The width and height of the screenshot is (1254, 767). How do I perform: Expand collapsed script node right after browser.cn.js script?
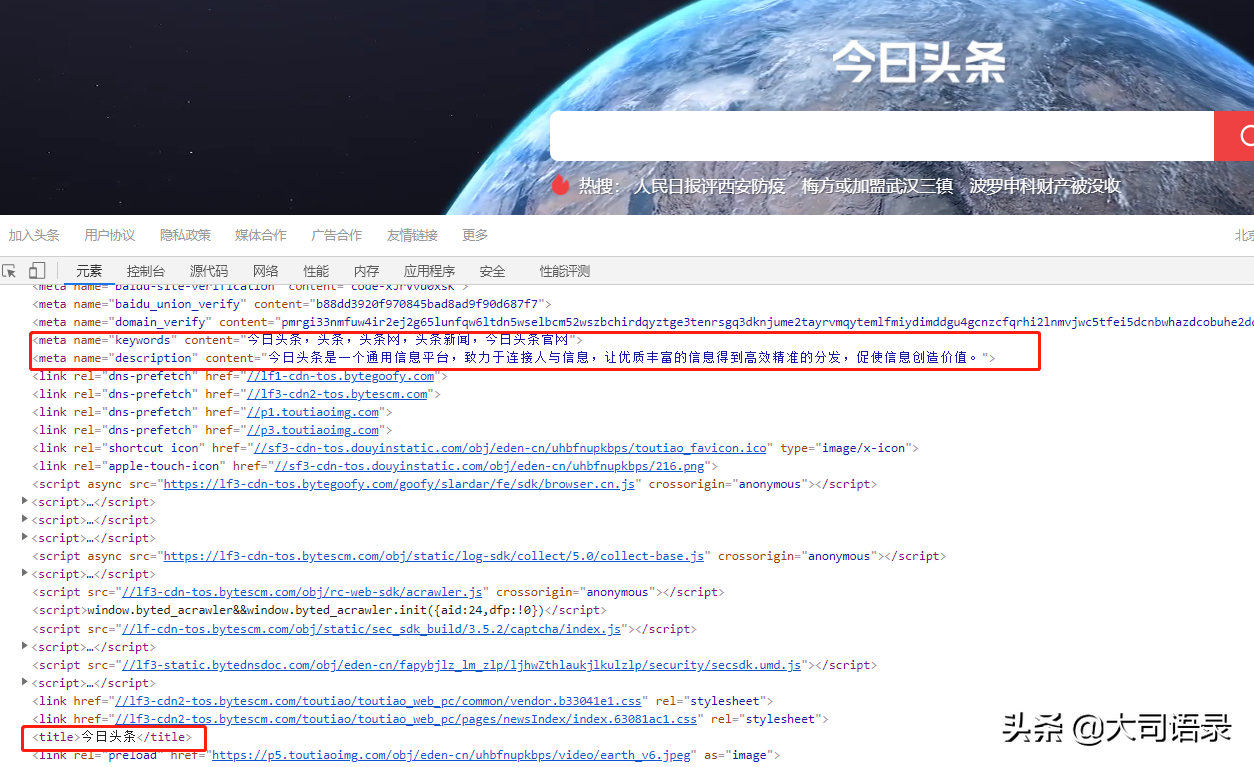26,502
